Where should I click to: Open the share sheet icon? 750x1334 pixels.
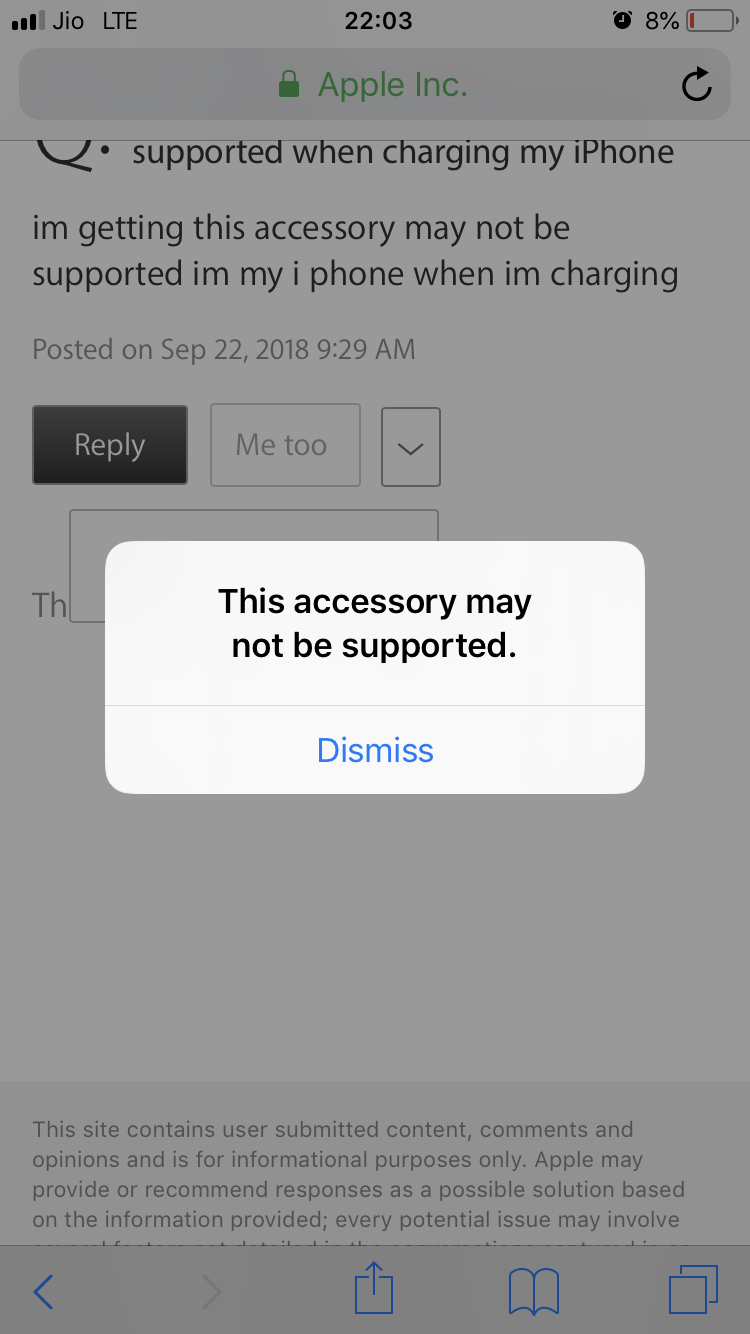375,1289
